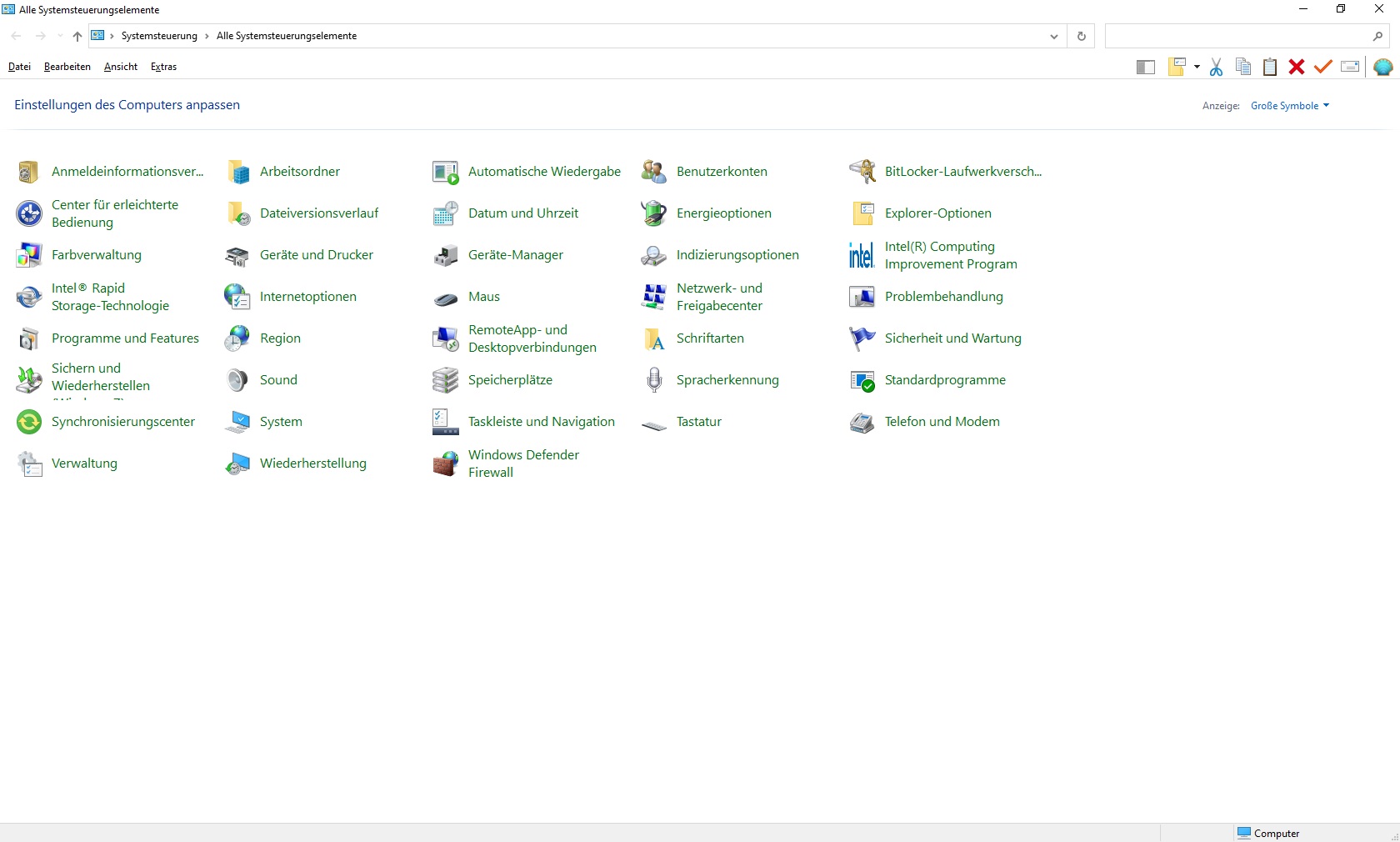
Task: Open Sicherheit und Wartung
Action: pos(953,338)
